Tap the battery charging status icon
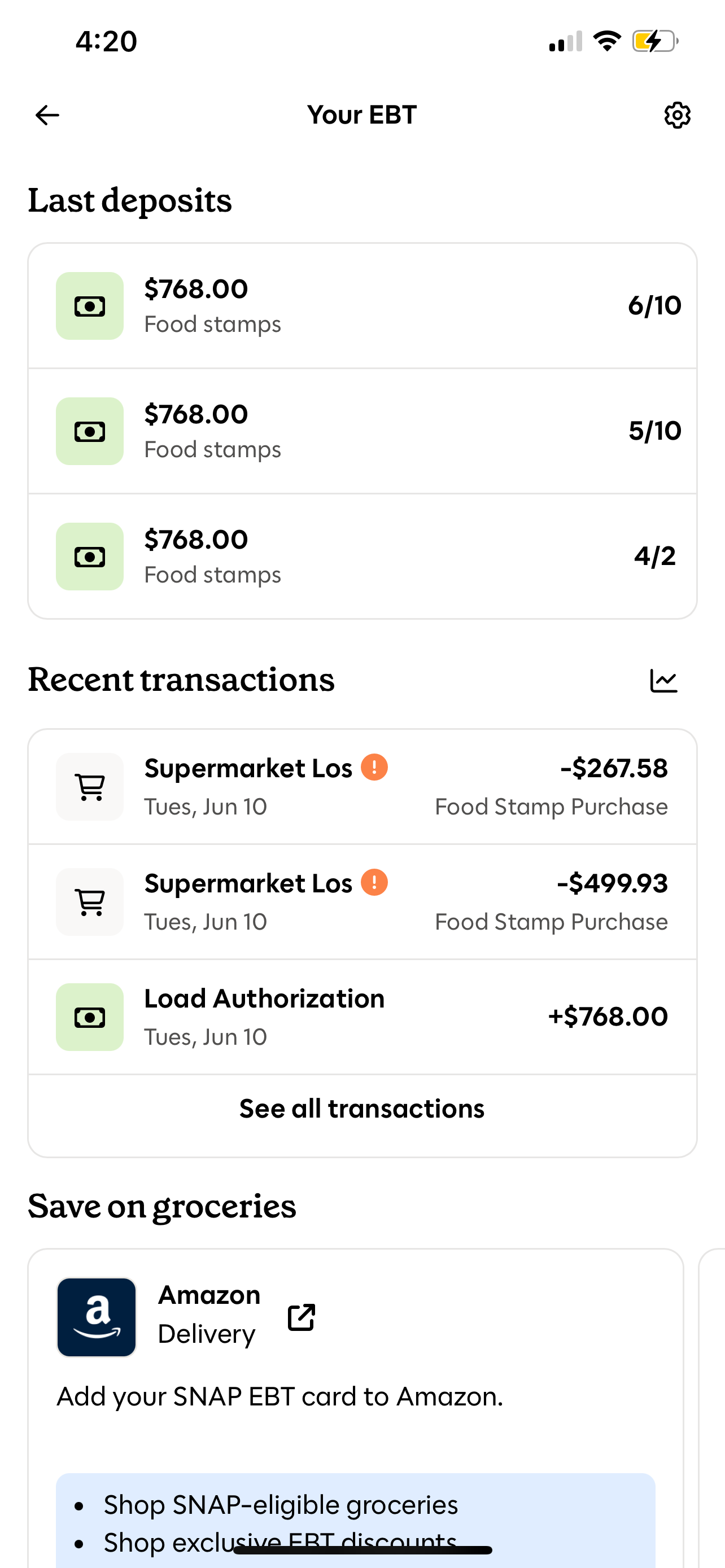This screenshot has height=1568, width=725. (x=654, y=41)
